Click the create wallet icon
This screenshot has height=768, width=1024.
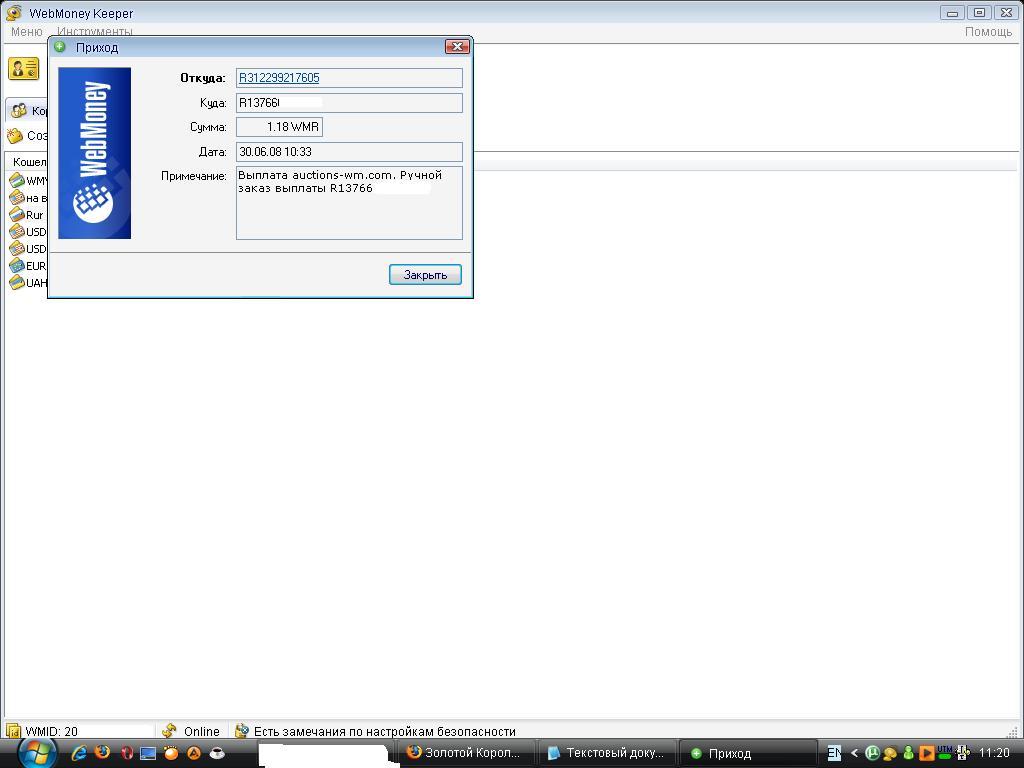[15, 136]
